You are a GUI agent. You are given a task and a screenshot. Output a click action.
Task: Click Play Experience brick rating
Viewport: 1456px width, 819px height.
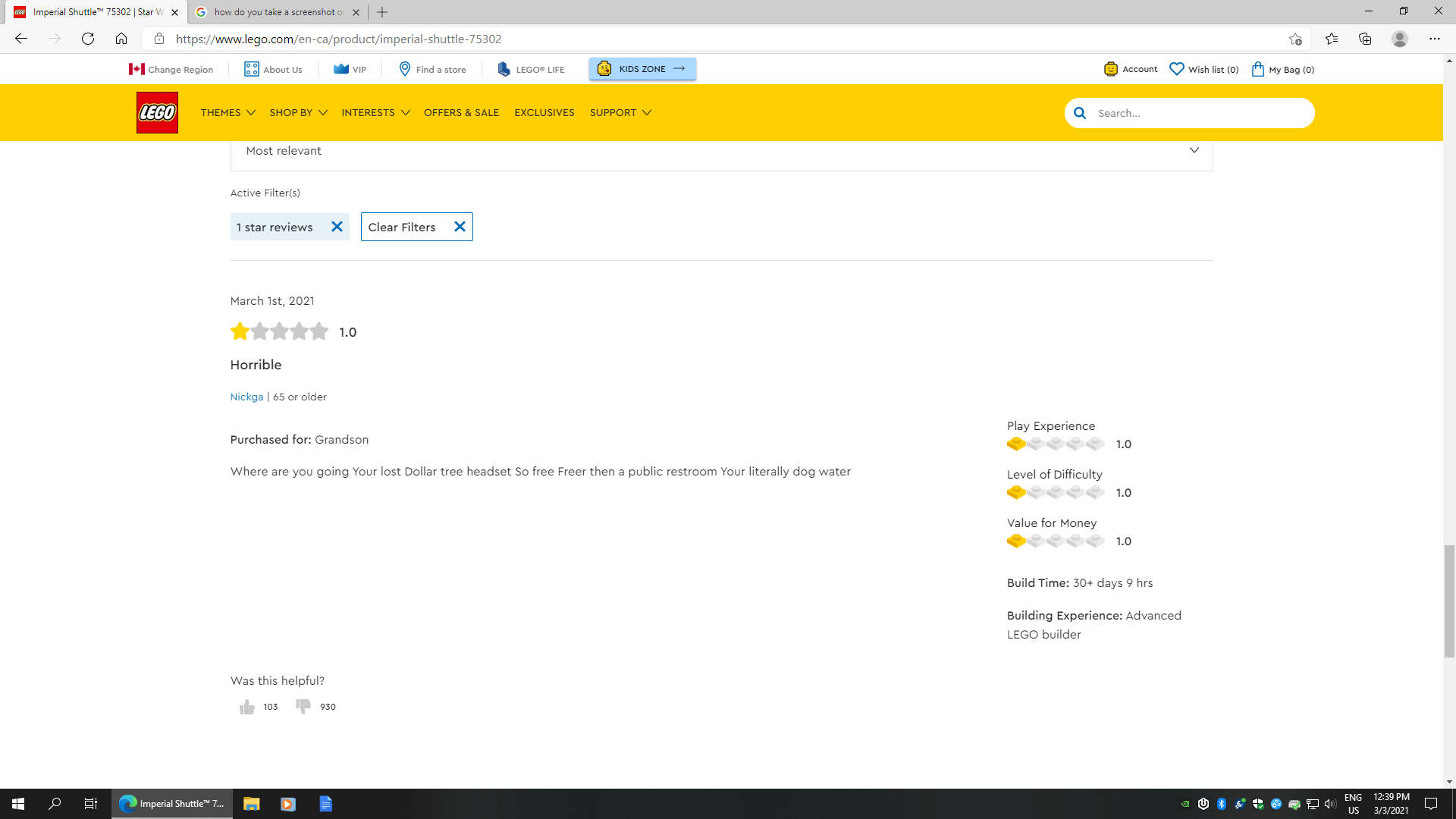pos(1056,444)
